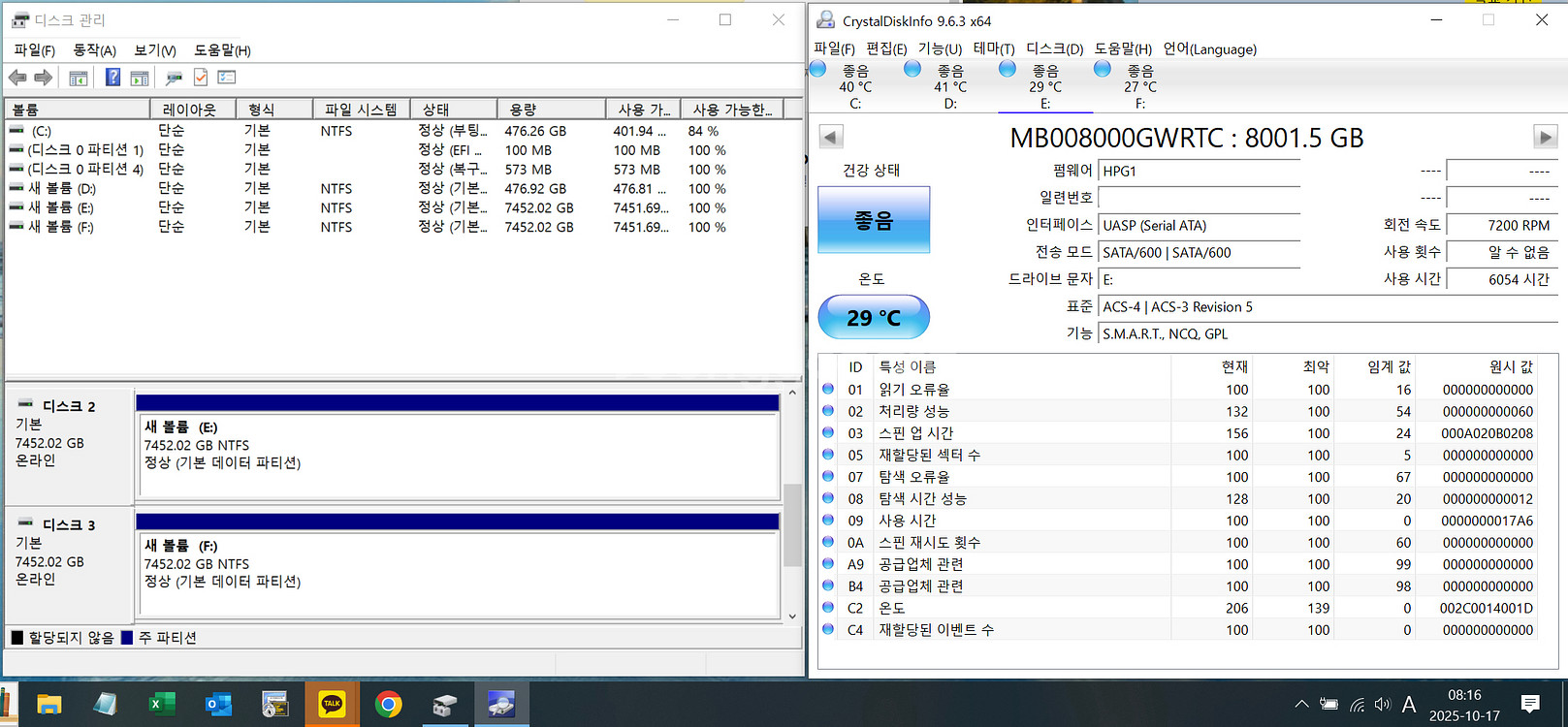Click the blue 주 파티션 legend swatch
Image resolution: width=1568 pixels, height=727 pixels.
point(127,638)
